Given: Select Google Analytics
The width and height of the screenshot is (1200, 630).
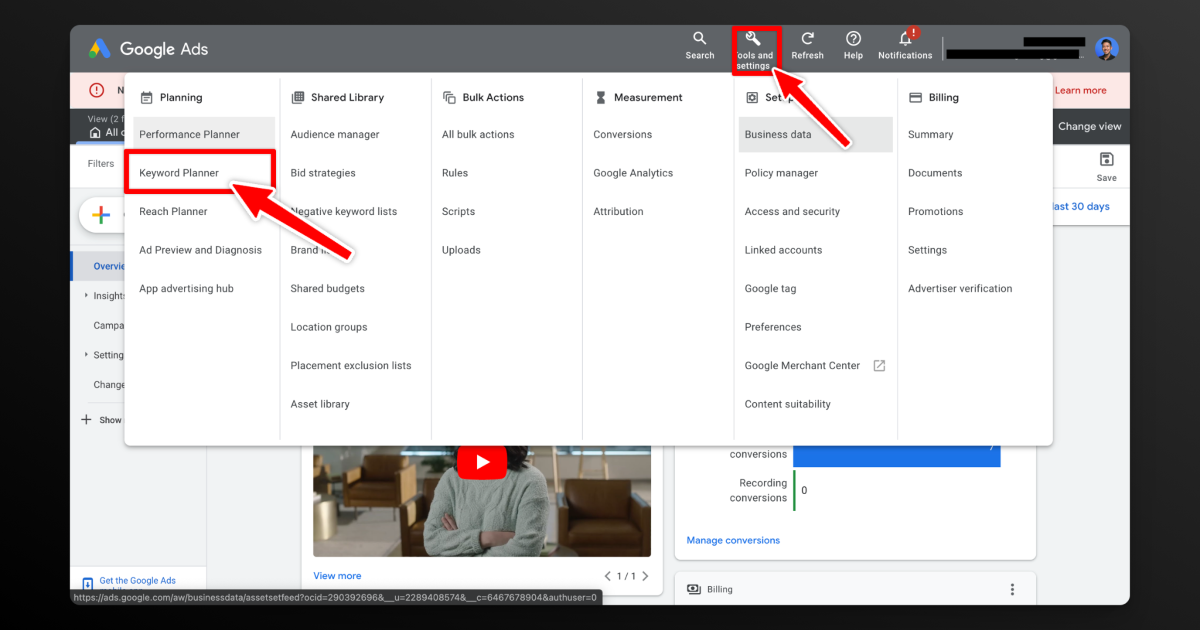Looking at the screenshot, I should pos(633,173).
